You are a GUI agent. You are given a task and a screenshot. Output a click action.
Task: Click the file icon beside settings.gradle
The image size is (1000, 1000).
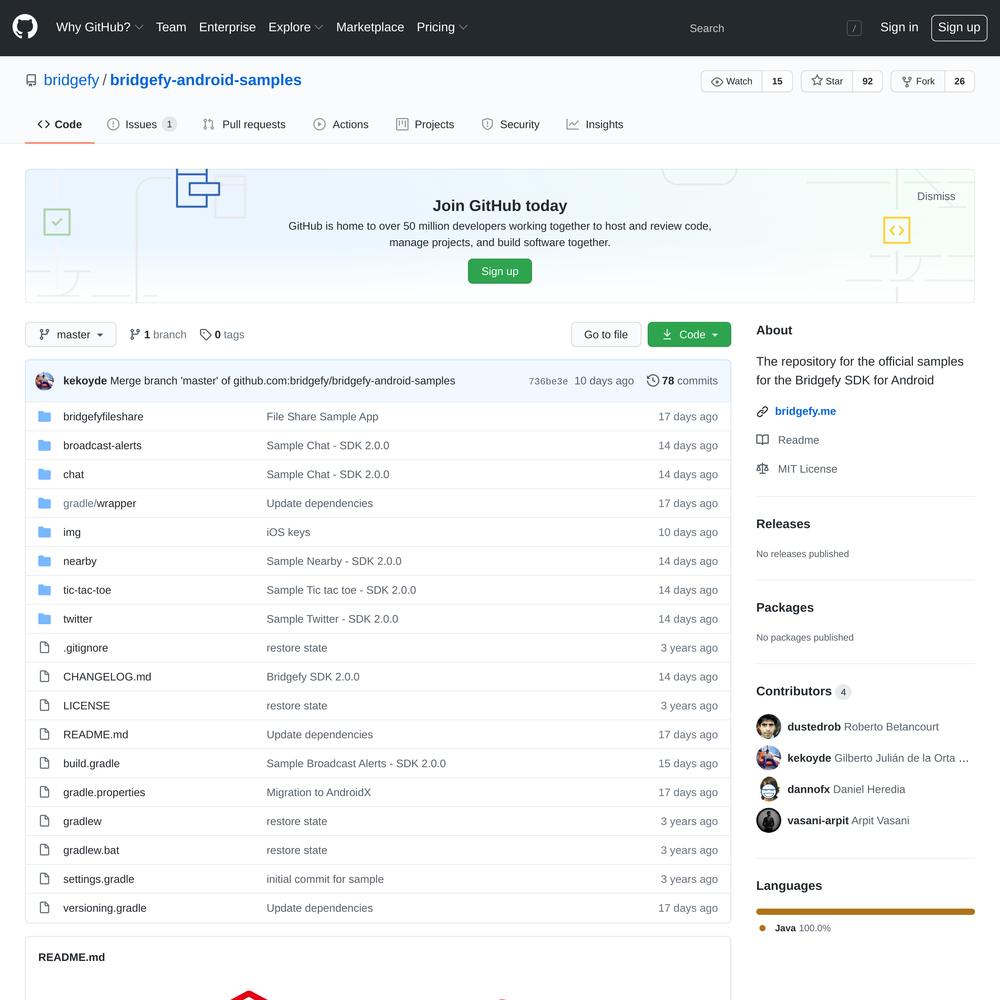tap(44, 879)
